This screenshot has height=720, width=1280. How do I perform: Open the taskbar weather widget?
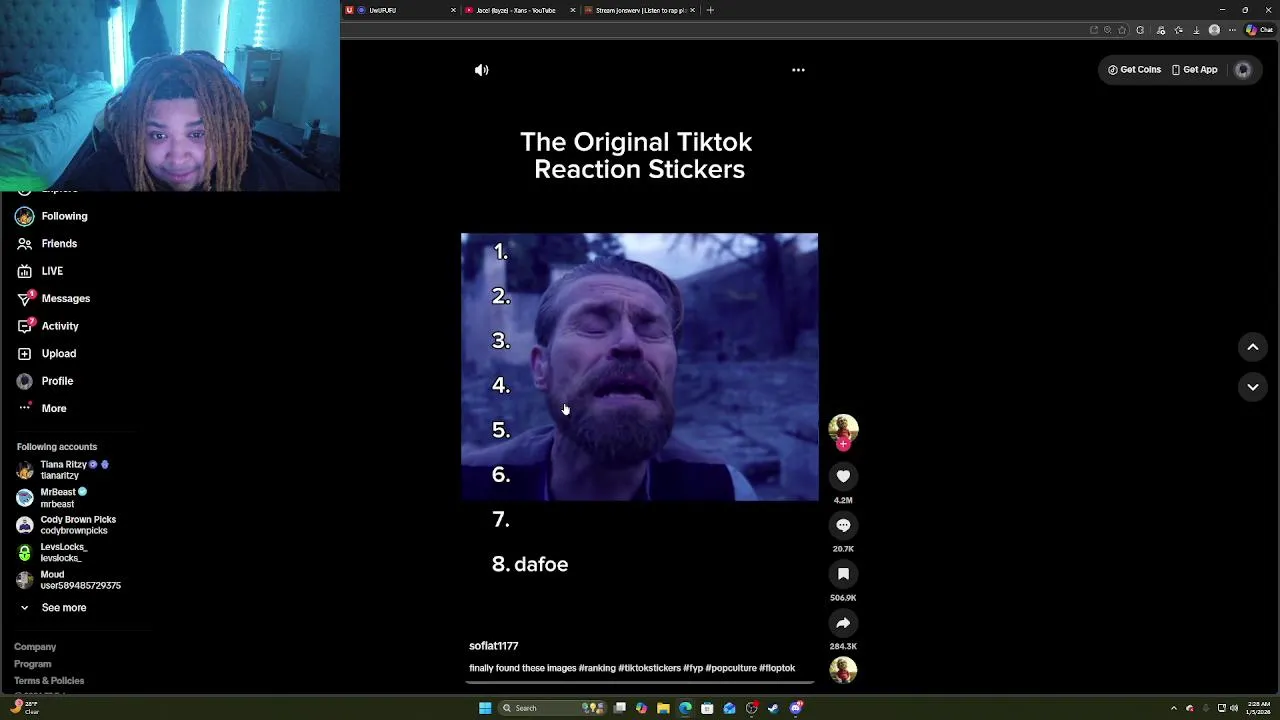point(26,707)
